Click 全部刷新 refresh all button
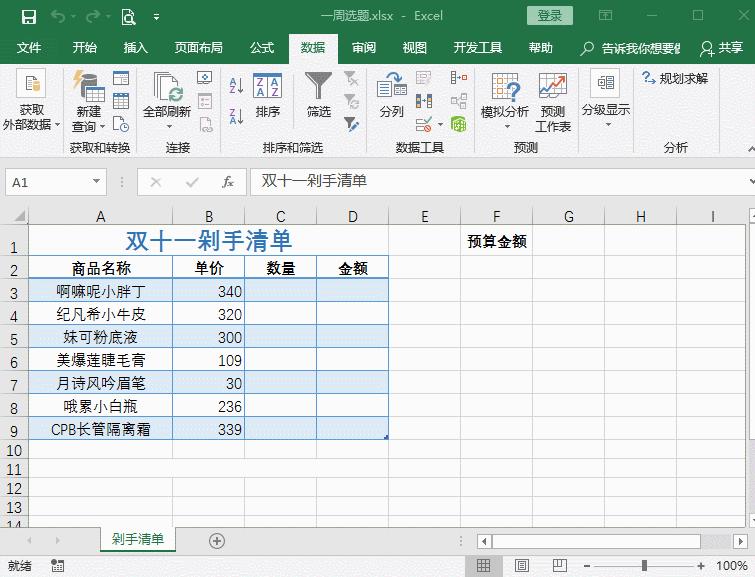Viewport: 755px width, 577px height. pyautogui.click(x=167, y=102)
